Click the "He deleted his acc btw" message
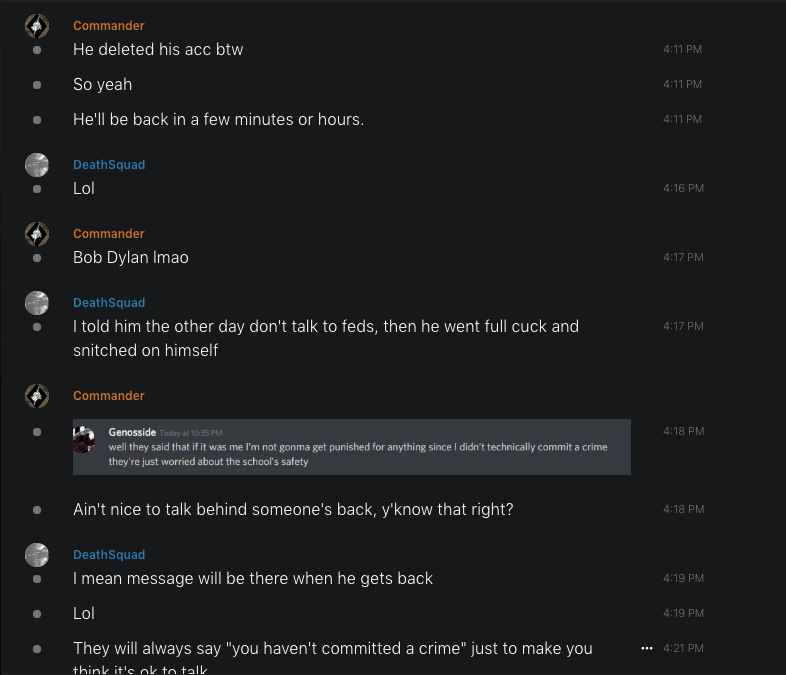The image size is (786, 675). click(158, 49)
